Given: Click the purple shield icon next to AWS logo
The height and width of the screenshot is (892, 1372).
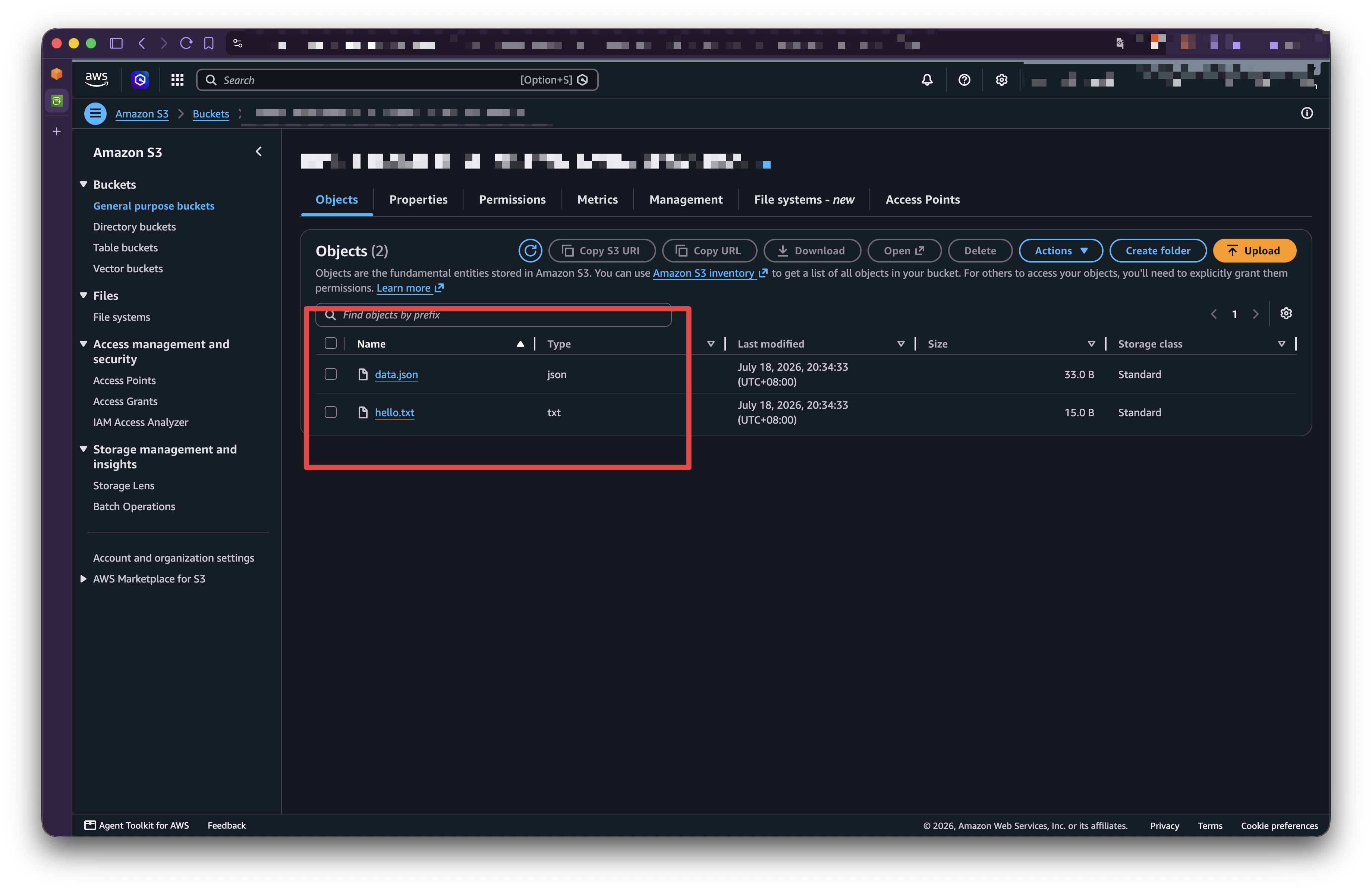Looking at the screenshot, I should point(140,79).
